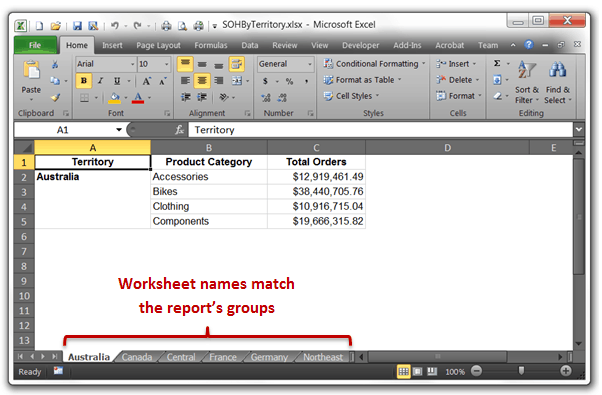Click the Orientation text angle icon
Viewport: 602px width, 395px height.
224,97
